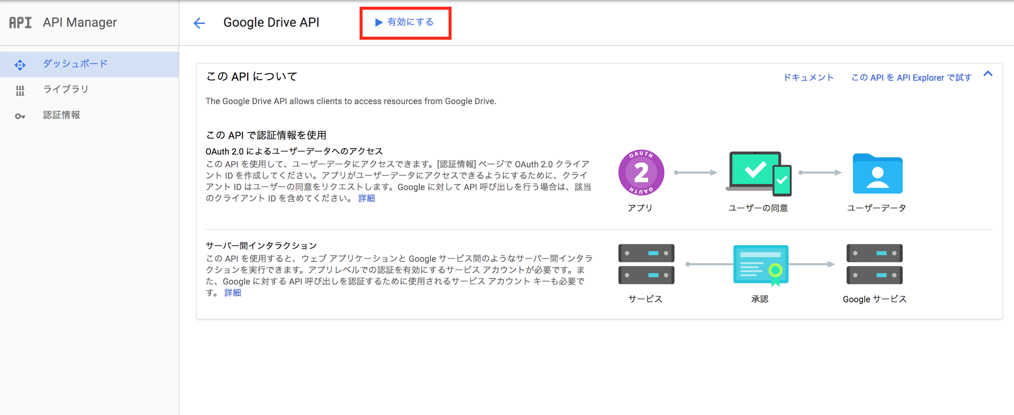Click the サービス server icon
The image size is (1014, 415).
(x=646, y=264)
